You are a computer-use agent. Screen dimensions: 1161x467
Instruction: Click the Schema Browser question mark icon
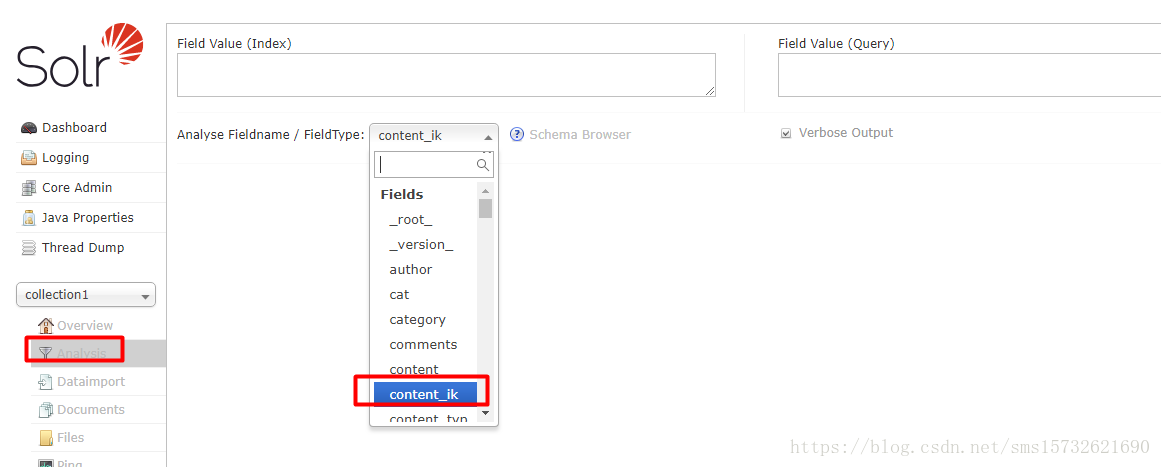[x=518, y=135]
